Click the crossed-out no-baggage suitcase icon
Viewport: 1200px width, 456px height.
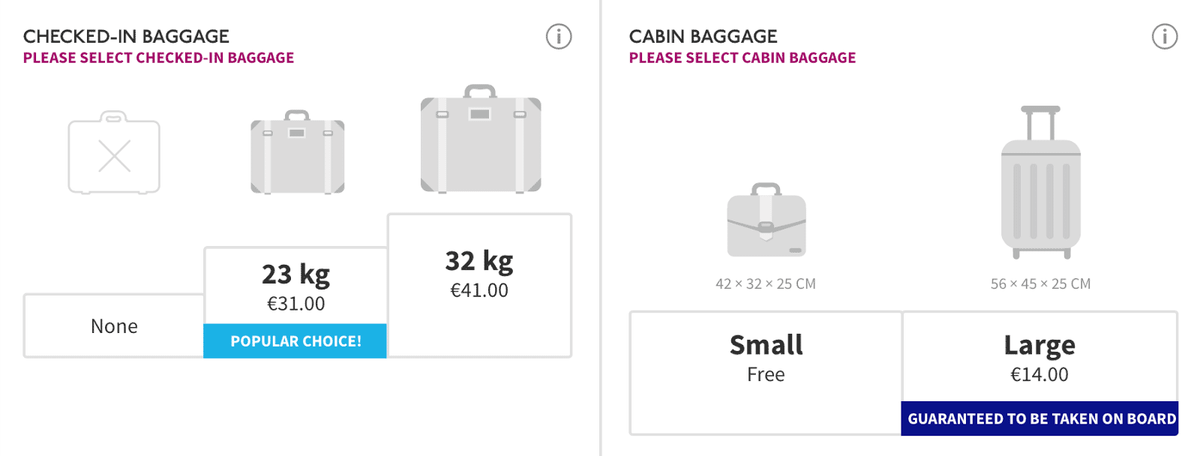click(114, 155)
